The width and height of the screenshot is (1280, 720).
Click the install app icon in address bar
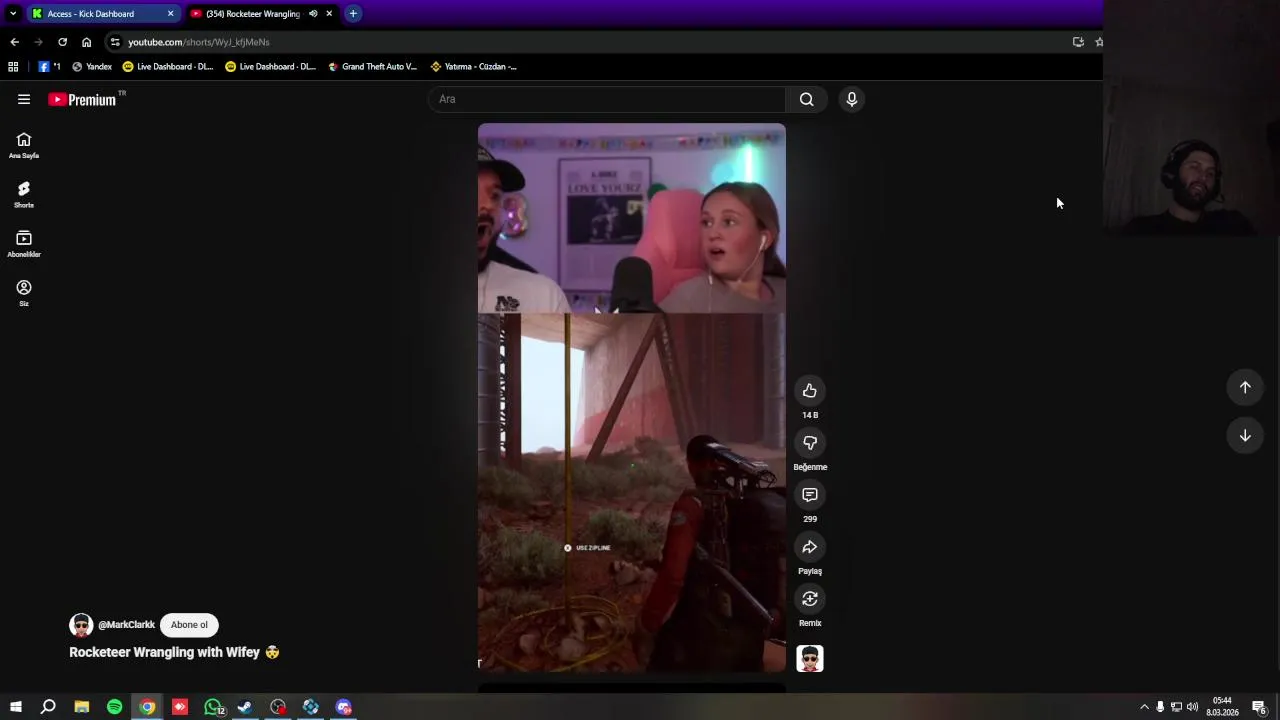click(1078, 42)
